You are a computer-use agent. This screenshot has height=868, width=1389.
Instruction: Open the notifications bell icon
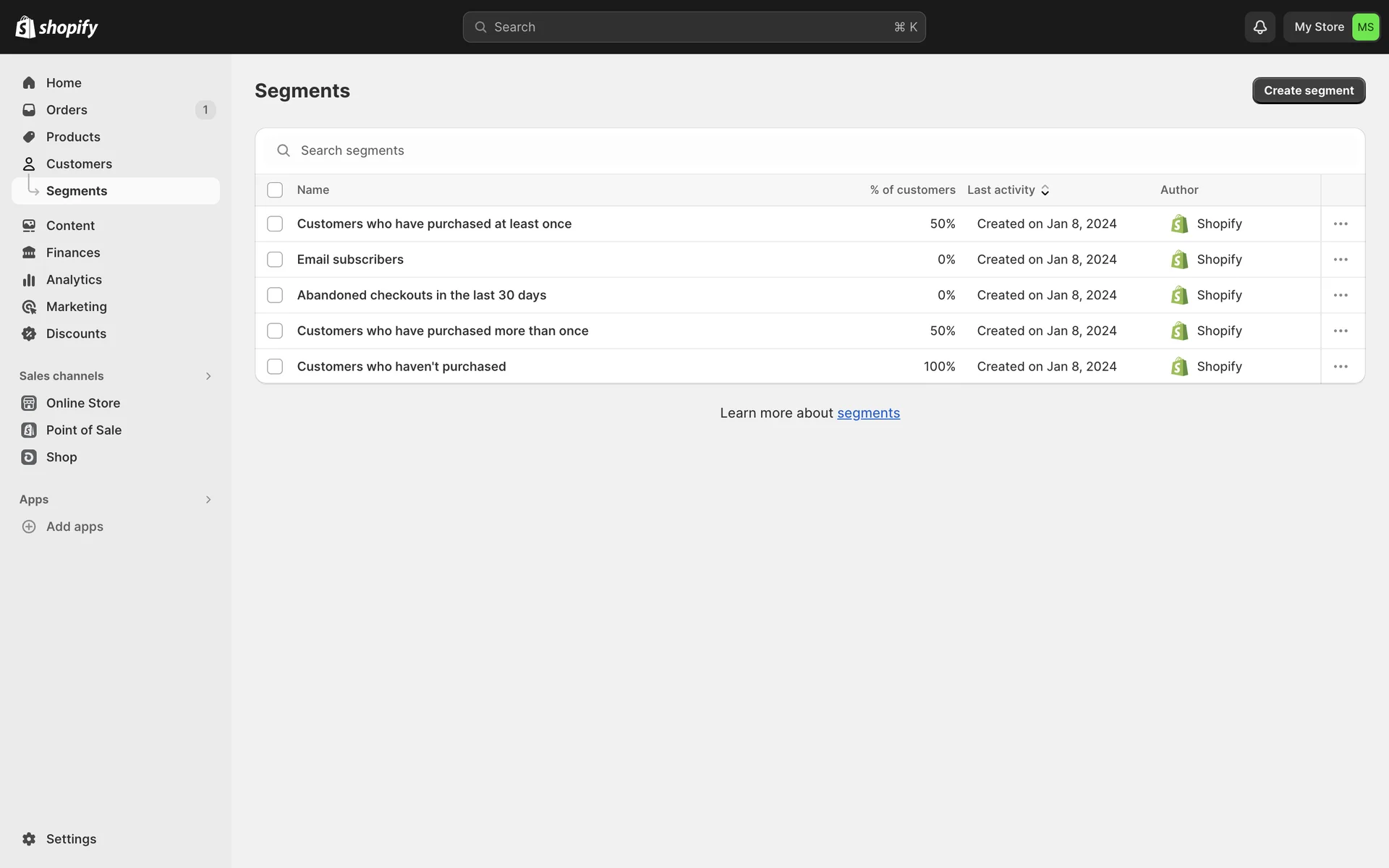pyautogui.click(x=1260, y=27)
